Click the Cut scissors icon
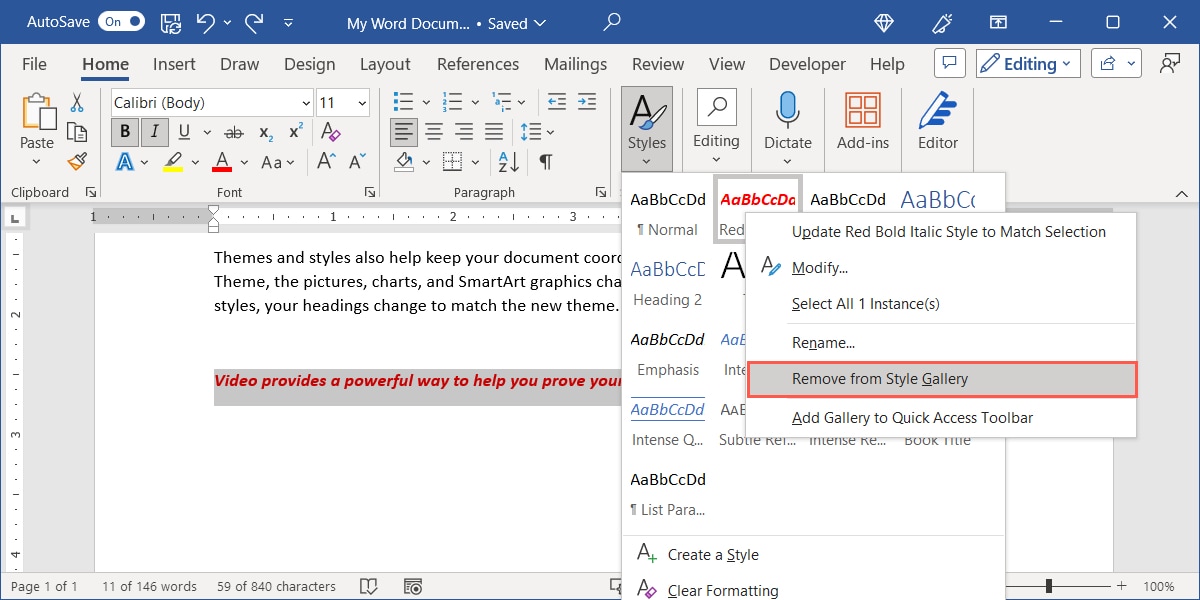Screen dimensions: 1200x600 tap(77, 103)
